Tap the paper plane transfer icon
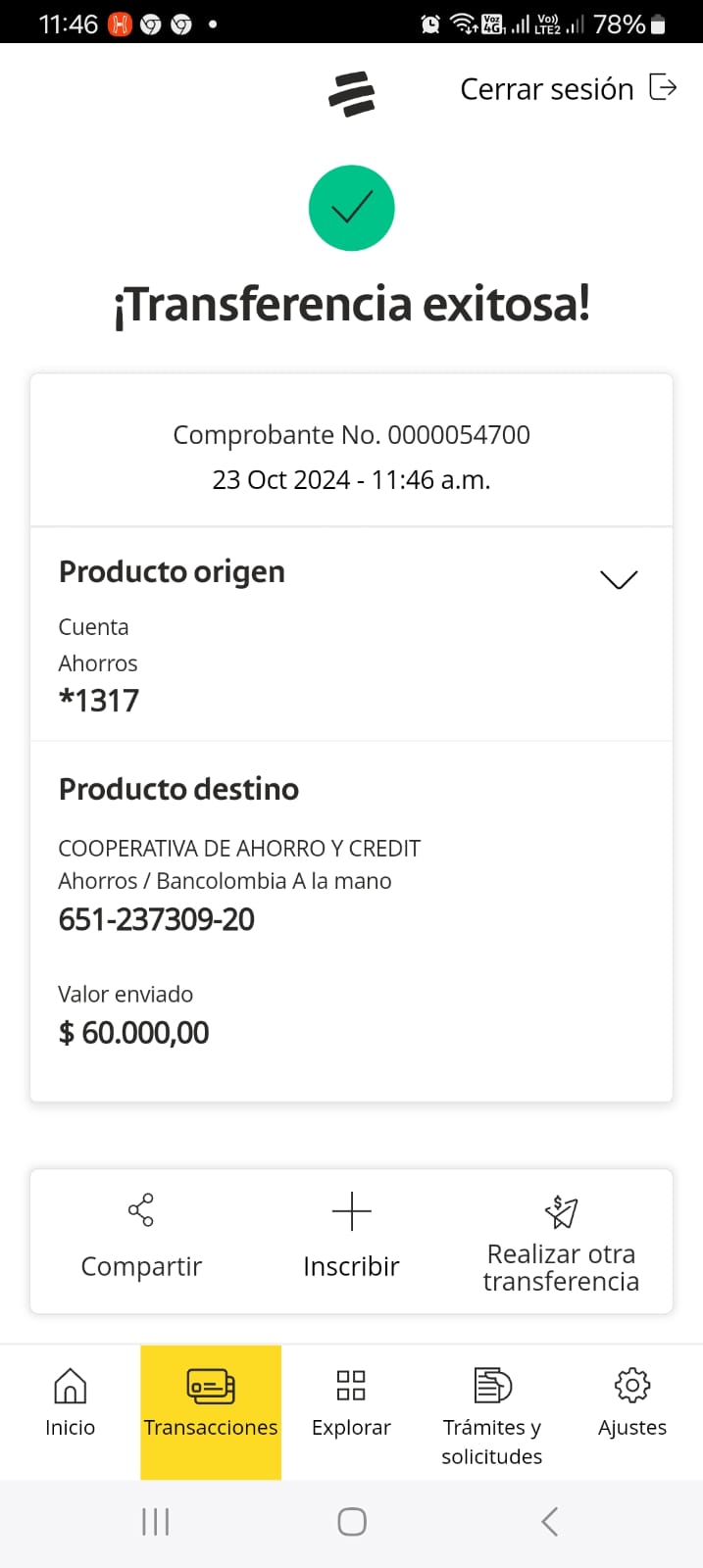Viewport: 703px width, 1568px height. click(561, 1212)
